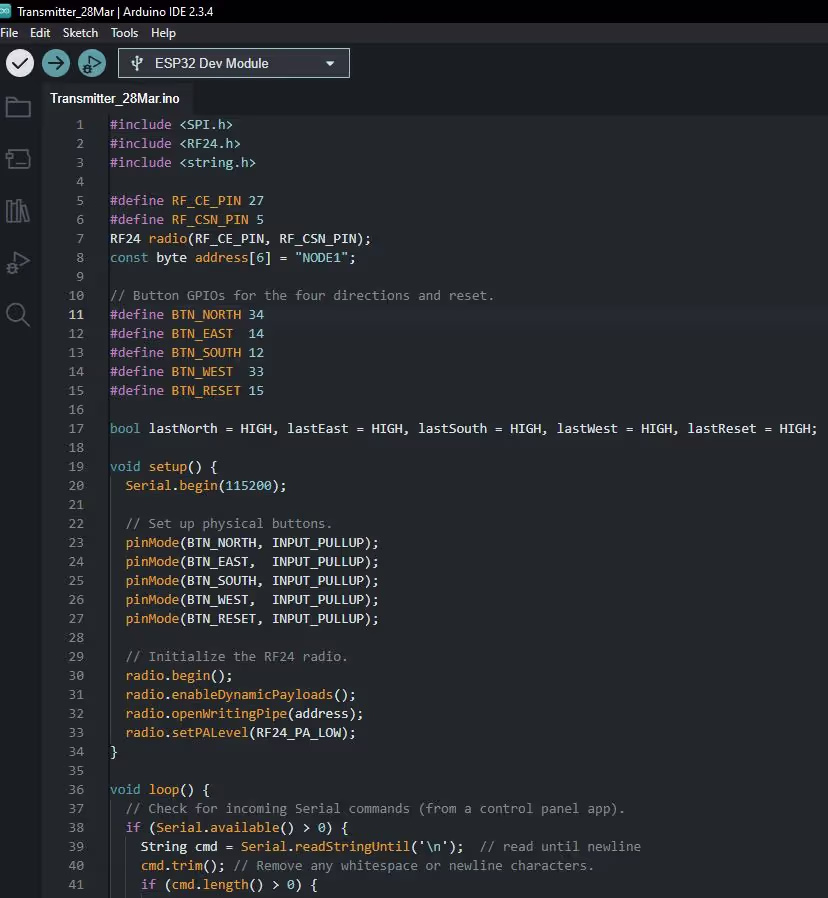Click the Verify checkmark button
The image size is (828, 898).
tap(20, 63)
